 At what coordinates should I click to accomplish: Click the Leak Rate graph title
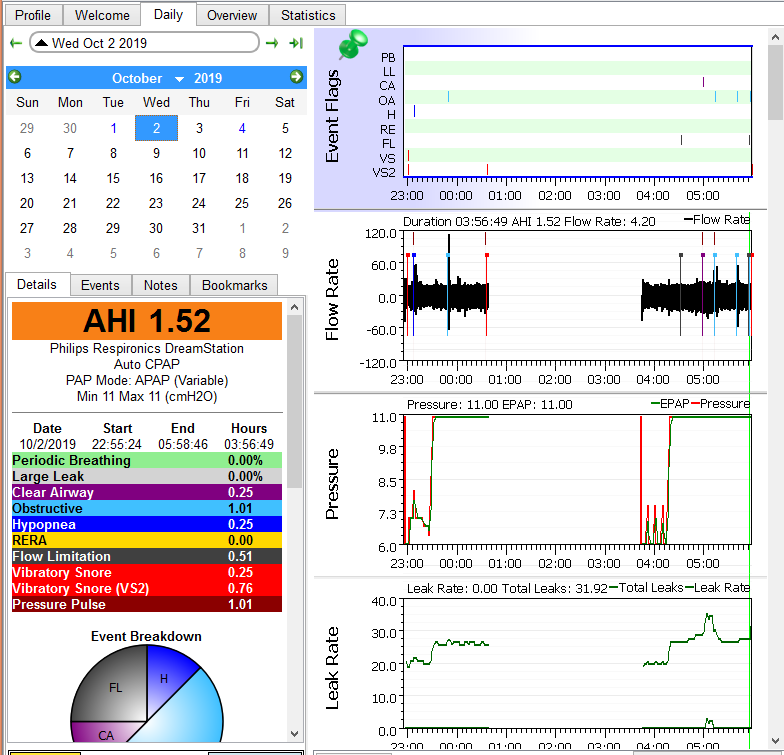(x=332, y=668)
